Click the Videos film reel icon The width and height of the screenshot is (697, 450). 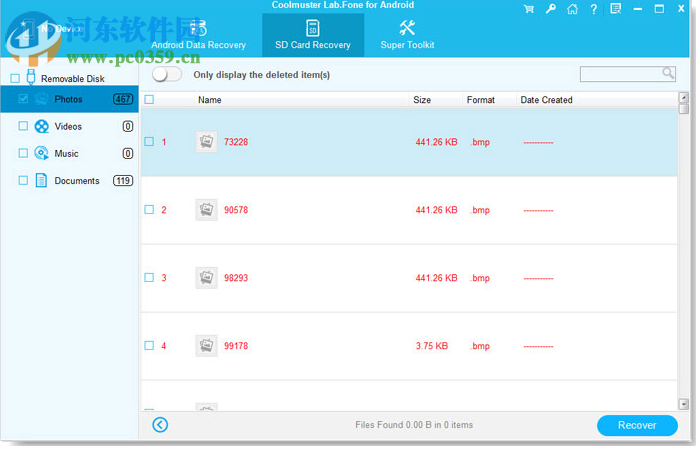(x=41, y=126)
